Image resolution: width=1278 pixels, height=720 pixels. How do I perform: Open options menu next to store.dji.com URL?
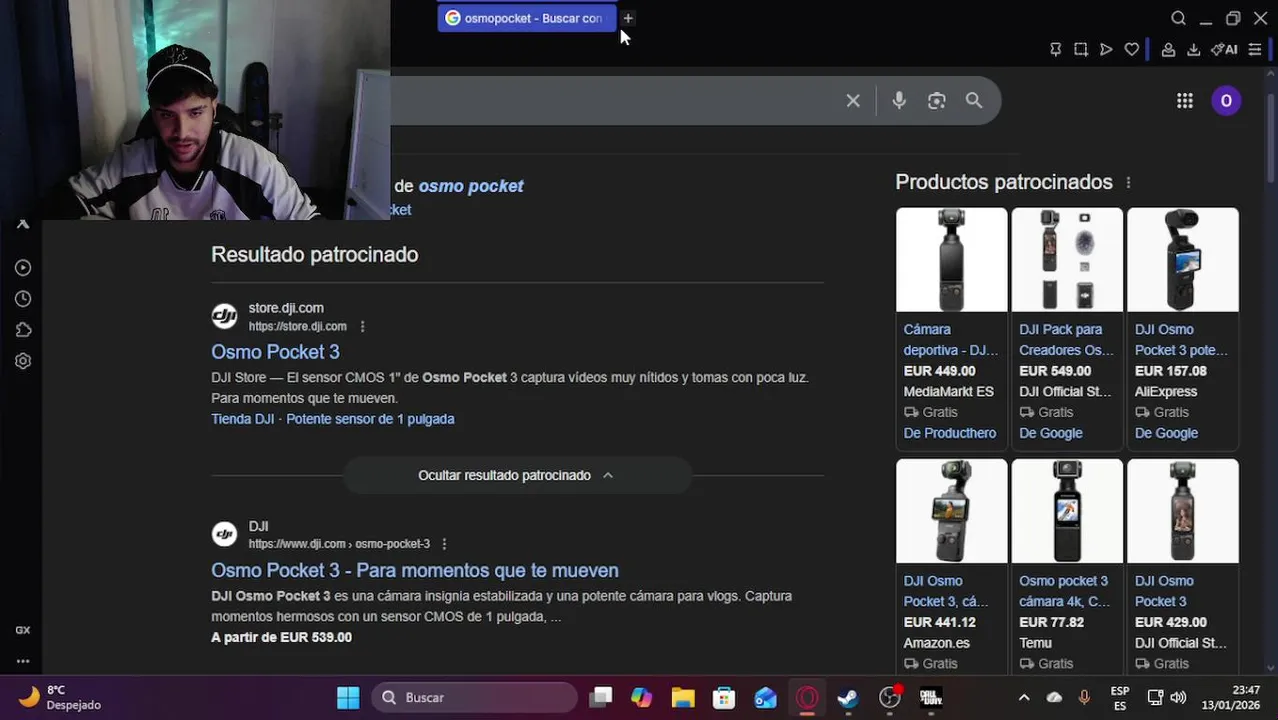pos(362,327)
